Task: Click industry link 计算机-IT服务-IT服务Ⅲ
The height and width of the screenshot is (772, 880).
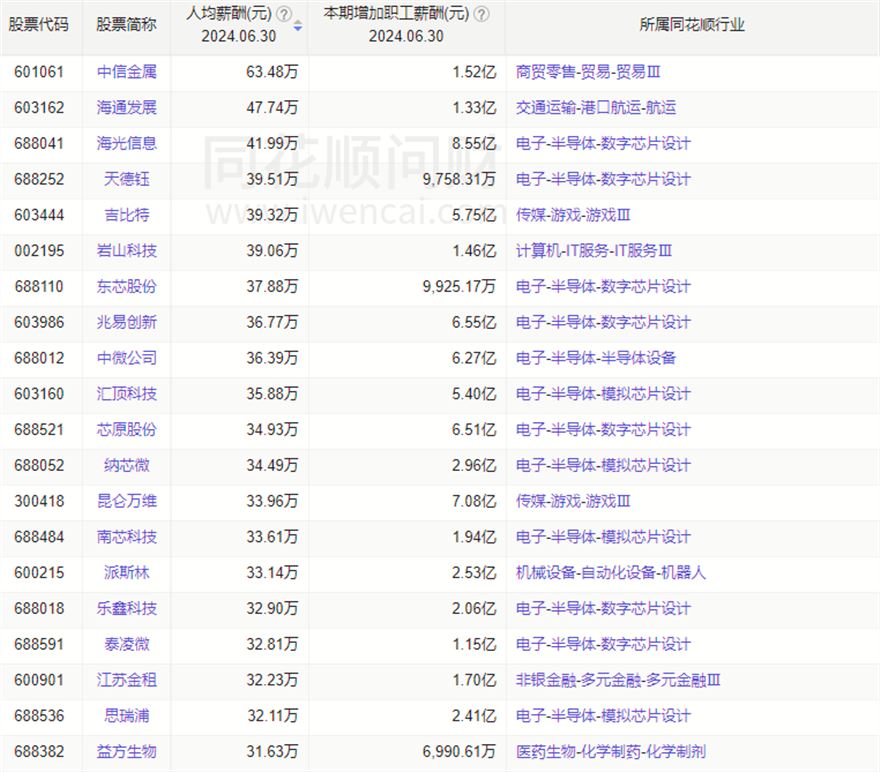Action: (x=594, y=251)
